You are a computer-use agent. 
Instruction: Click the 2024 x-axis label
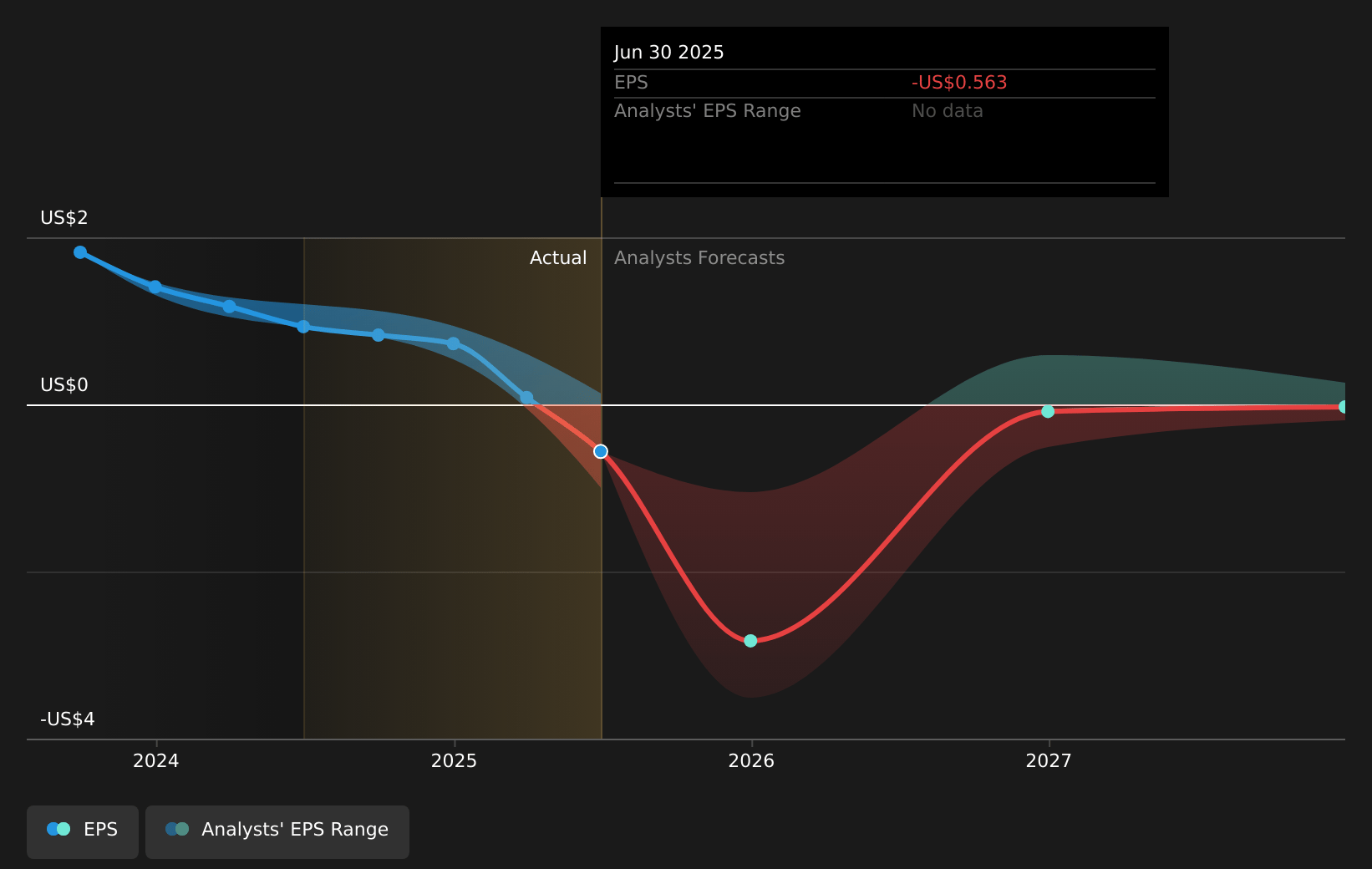click(156, 761)
